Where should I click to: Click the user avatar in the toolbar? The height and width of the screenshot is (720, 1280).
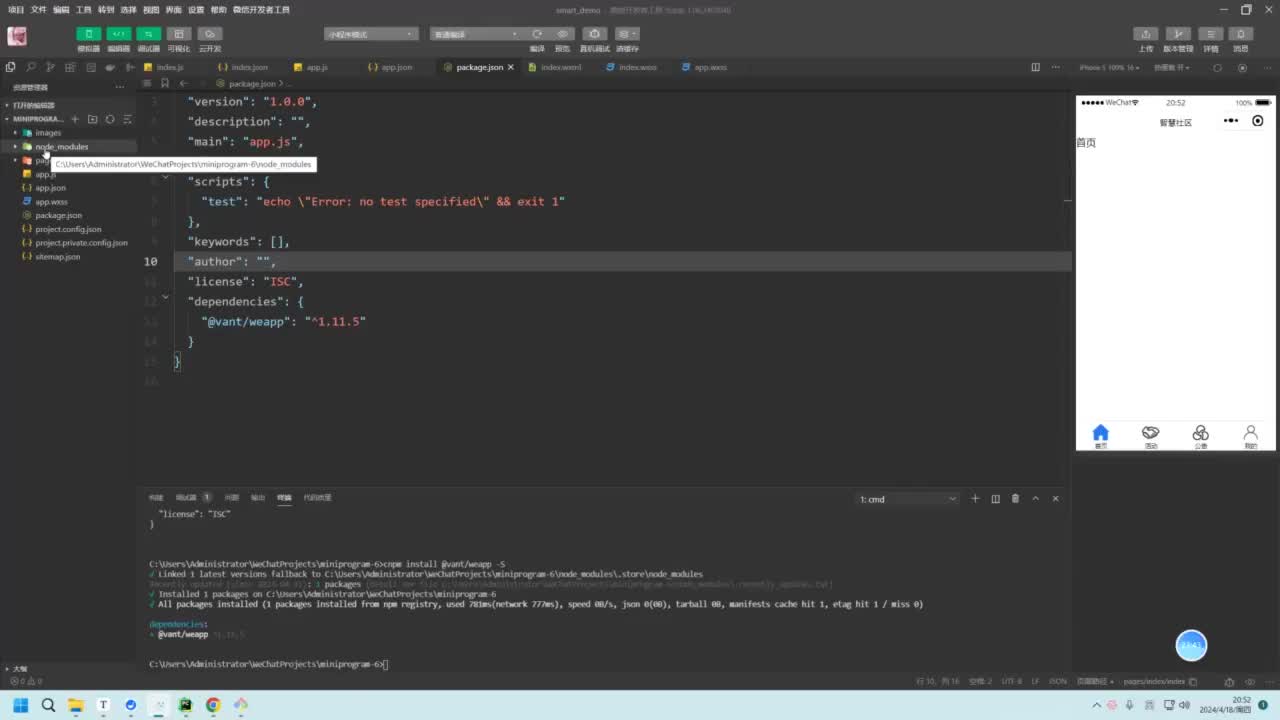click(x=17, y=36)
